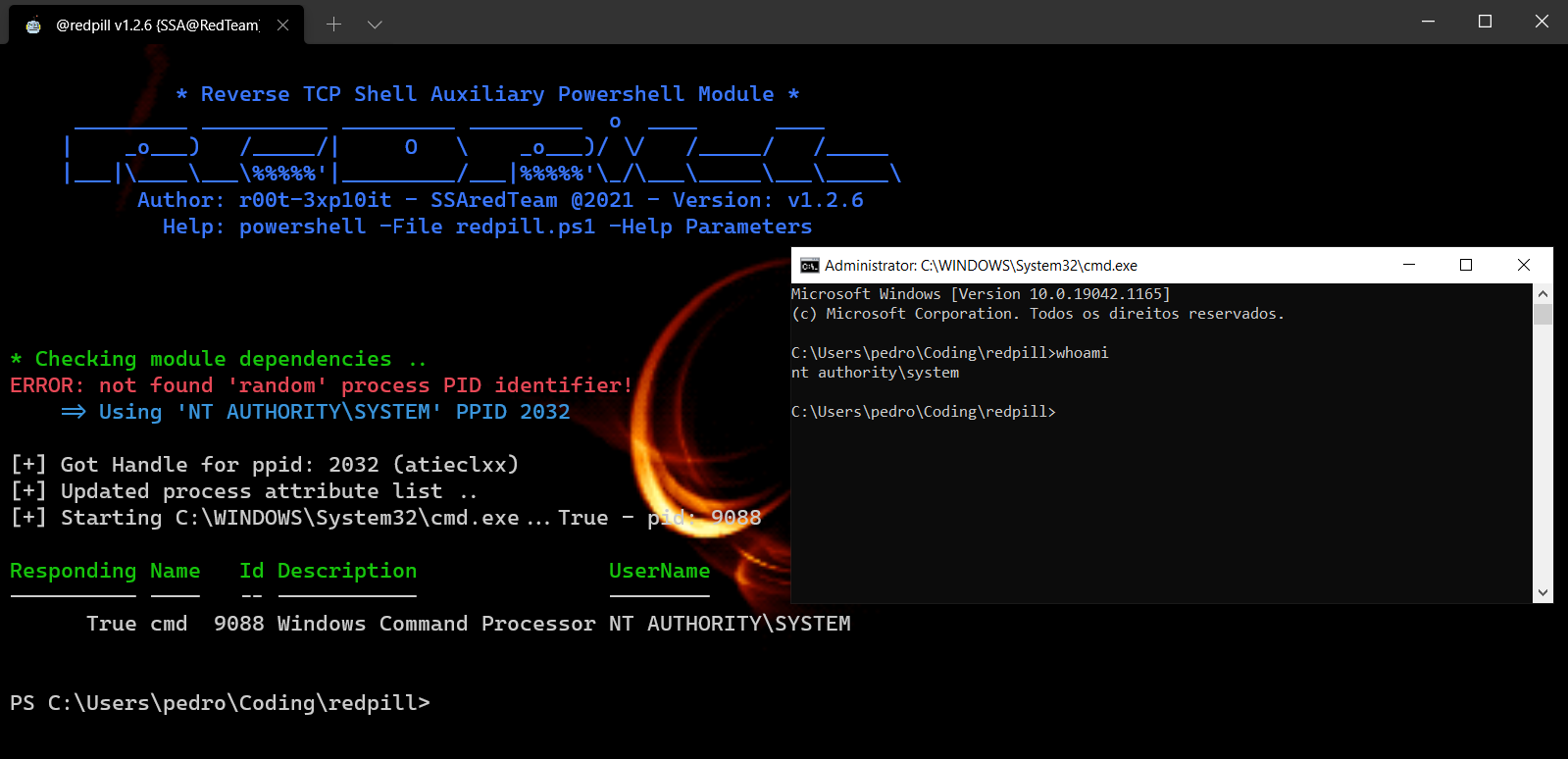Select the @redpill v1.2.6 terminal tab
This screenshot has height=759, width=1568.
[x=157, y=25]
